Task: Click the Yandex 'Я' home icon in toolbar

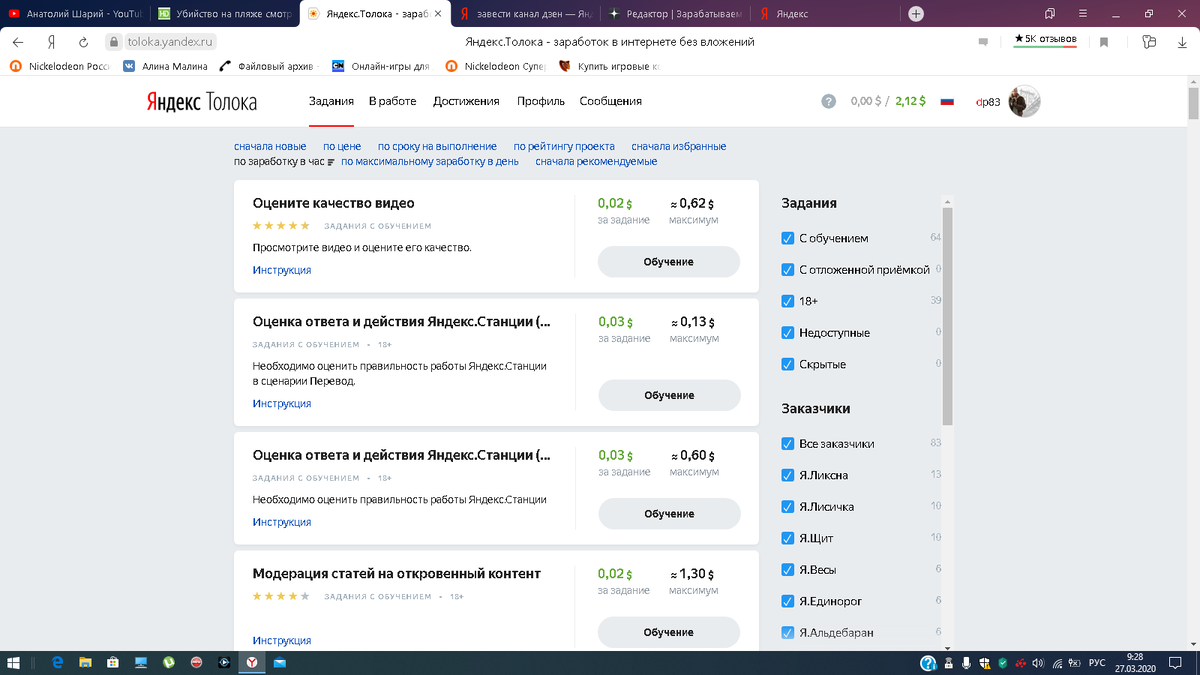Action: (x=50, y=42)
